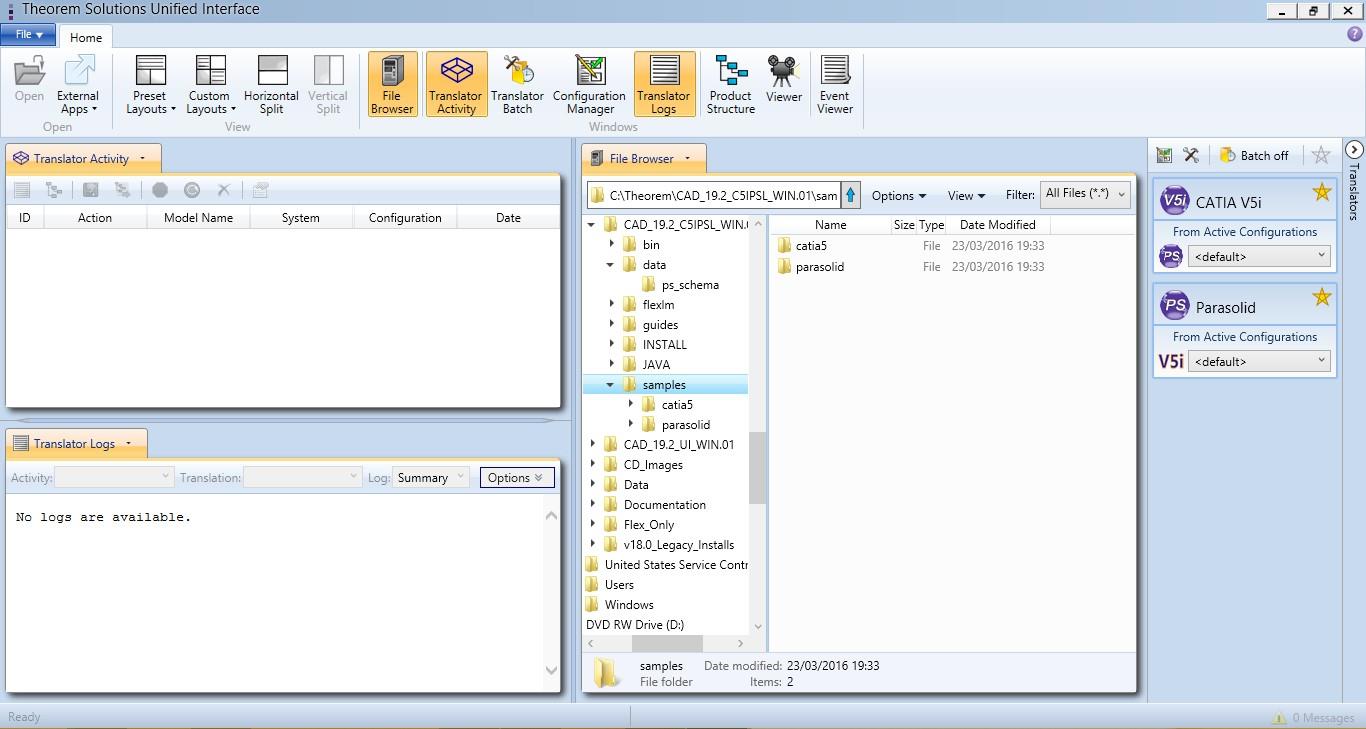Sort files by Name header

pos(830,225)
